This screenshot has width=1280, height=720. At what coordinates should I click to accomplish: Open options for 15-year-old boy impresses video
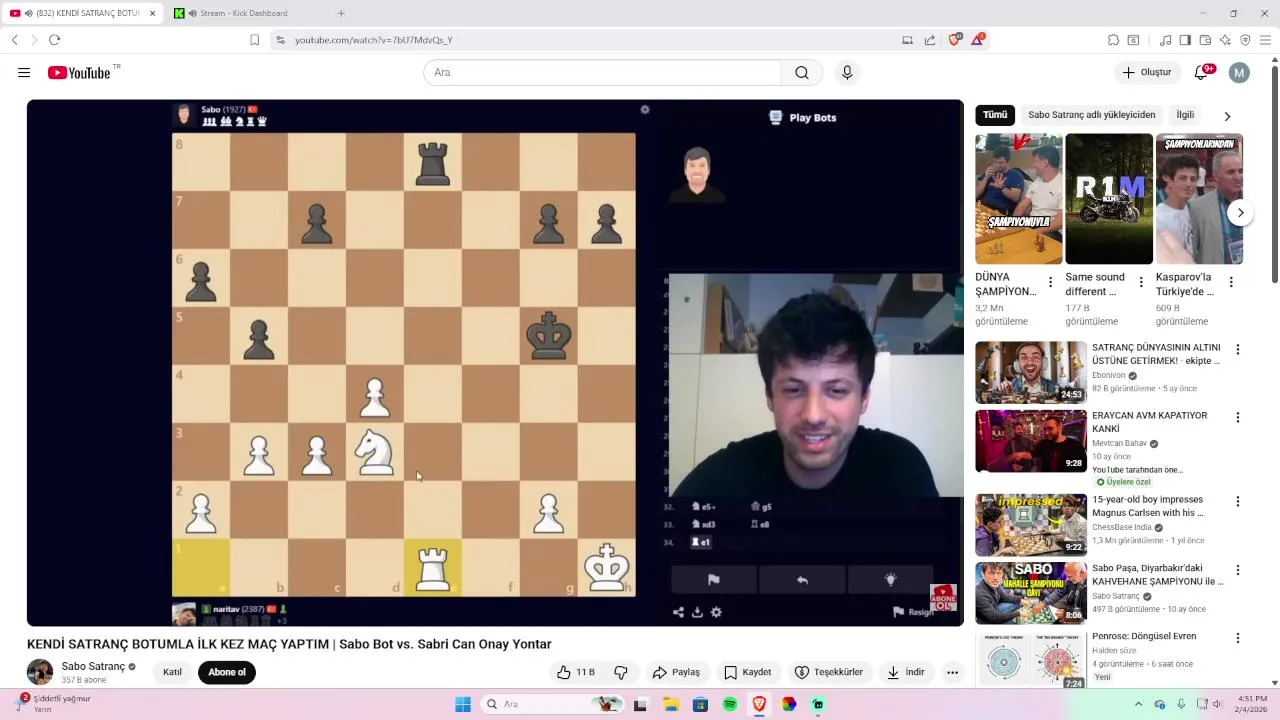click(1238, 501)
